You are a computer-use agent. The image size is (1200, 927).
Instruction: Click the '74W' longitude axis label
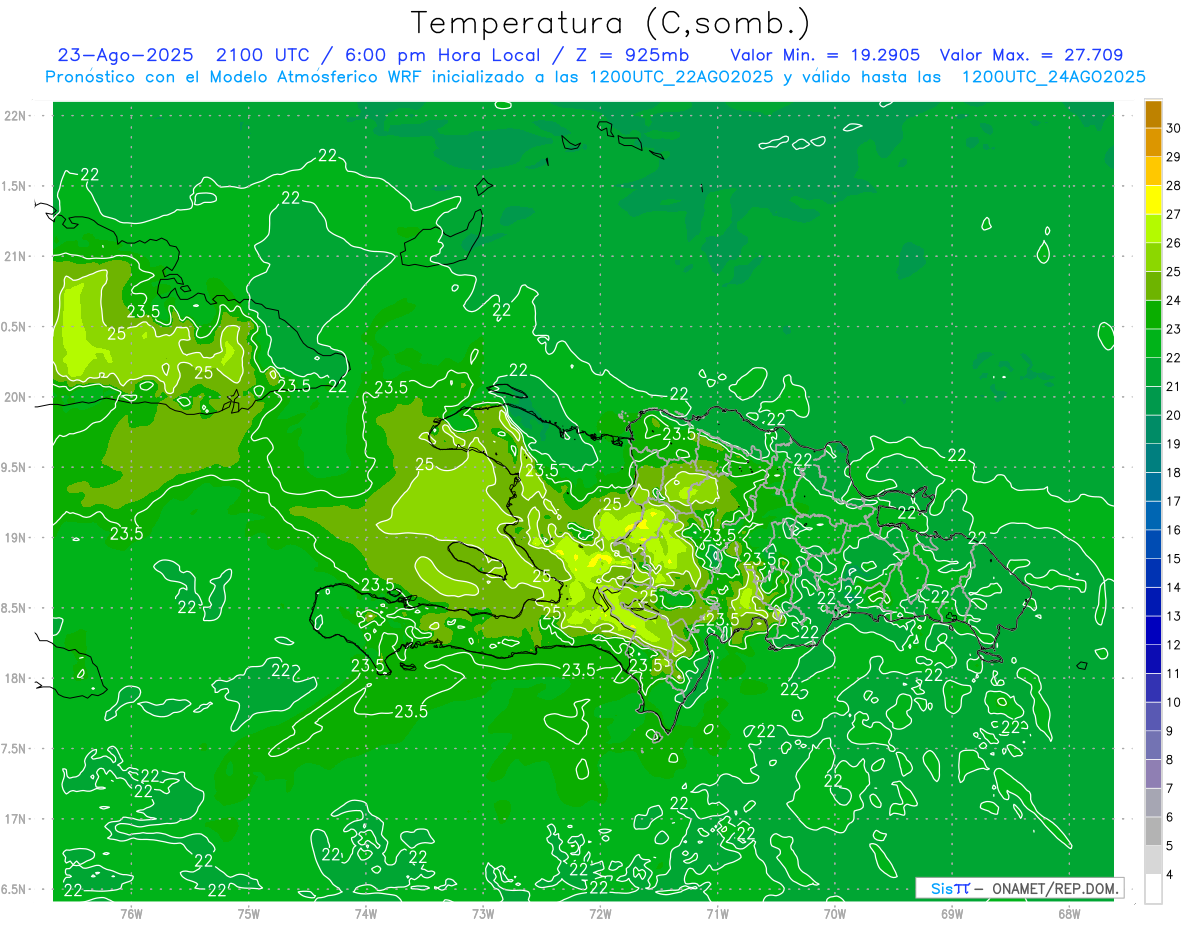point(366,913)
